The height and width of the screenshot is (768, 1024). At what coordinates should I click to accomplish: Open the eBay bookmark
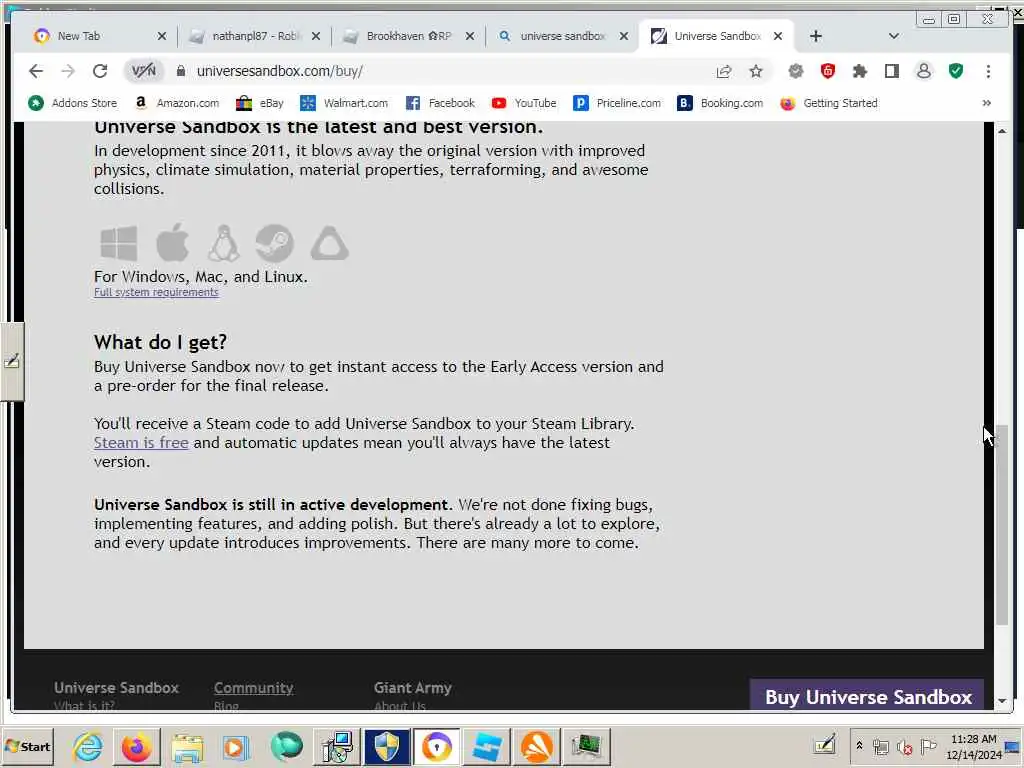[x=259, y=103]
